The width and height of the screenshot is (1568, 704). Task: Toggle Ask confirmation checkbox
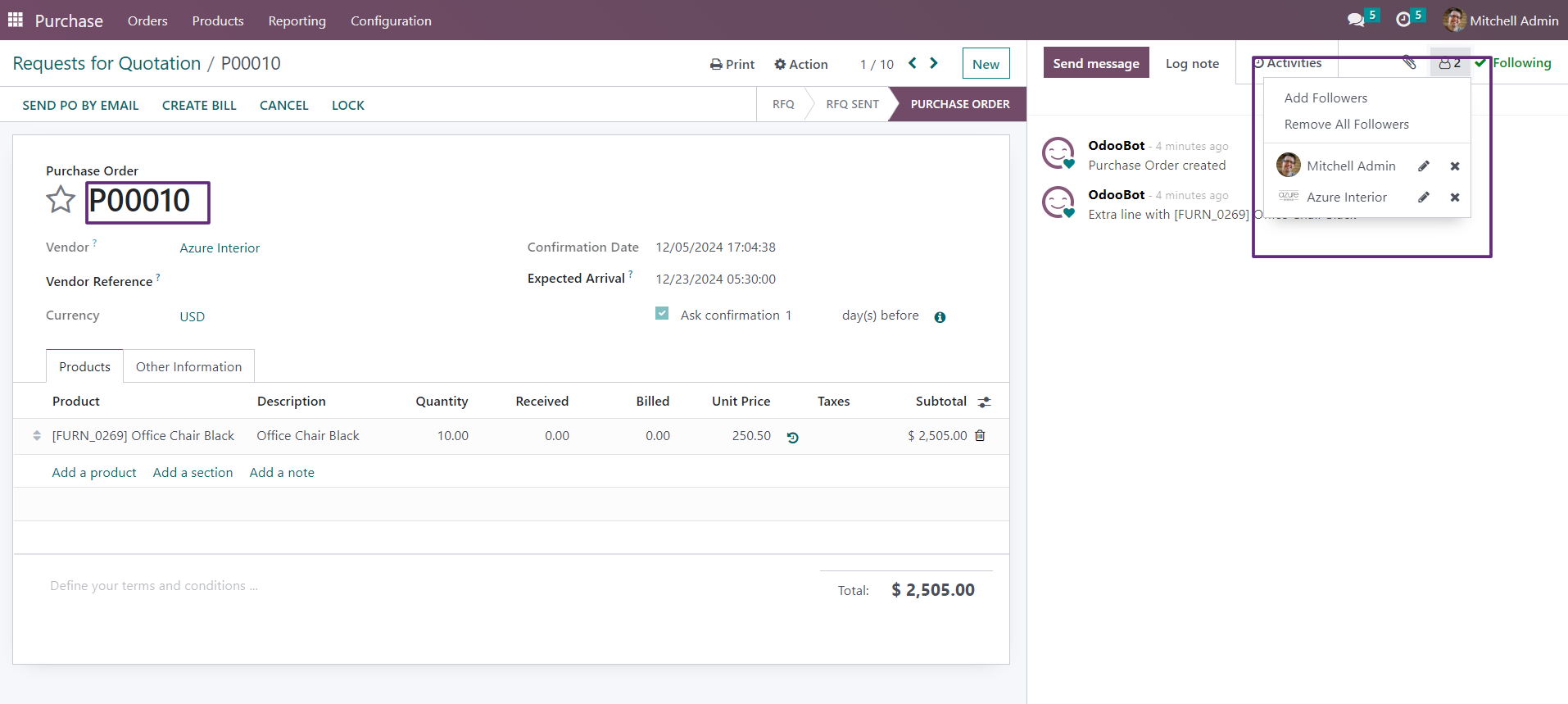click(662, 313)
